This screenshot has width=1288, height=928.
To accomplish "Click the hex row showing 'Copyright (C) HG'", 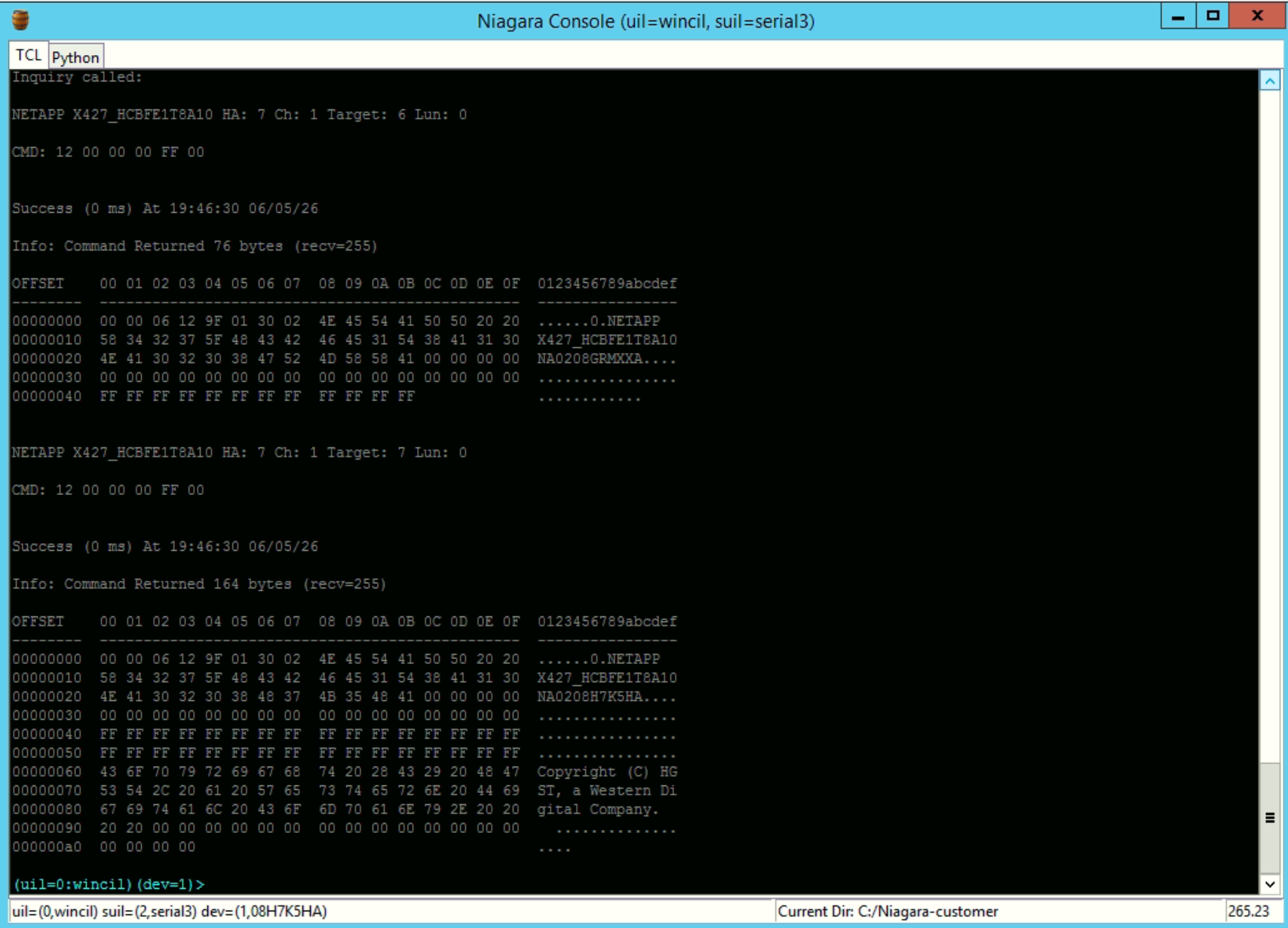I will [345, 772].
